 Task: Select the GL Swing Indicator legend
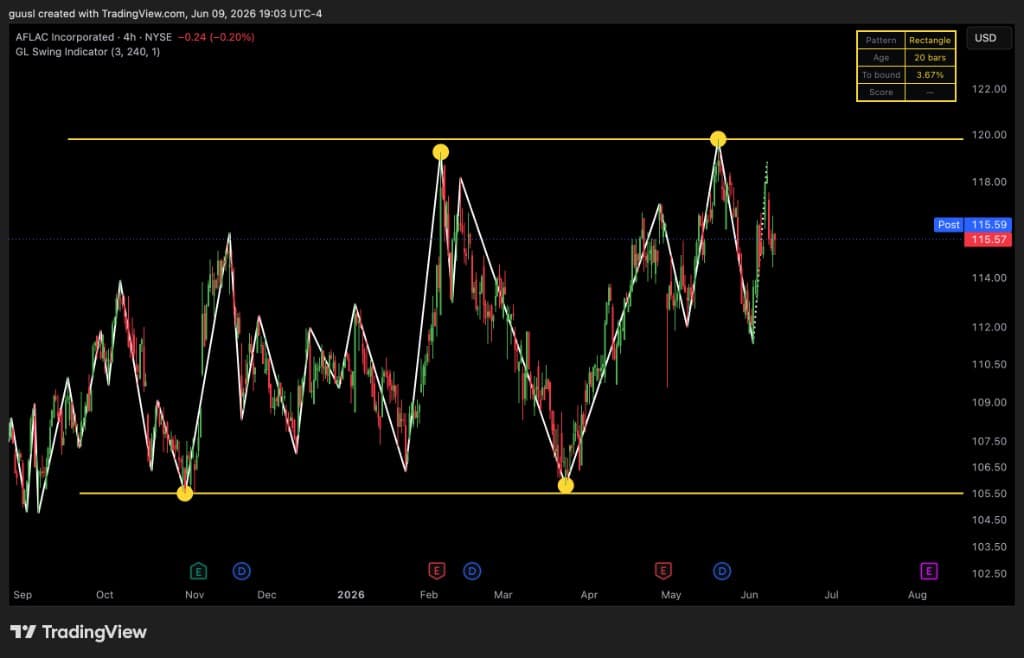(88, 52)
